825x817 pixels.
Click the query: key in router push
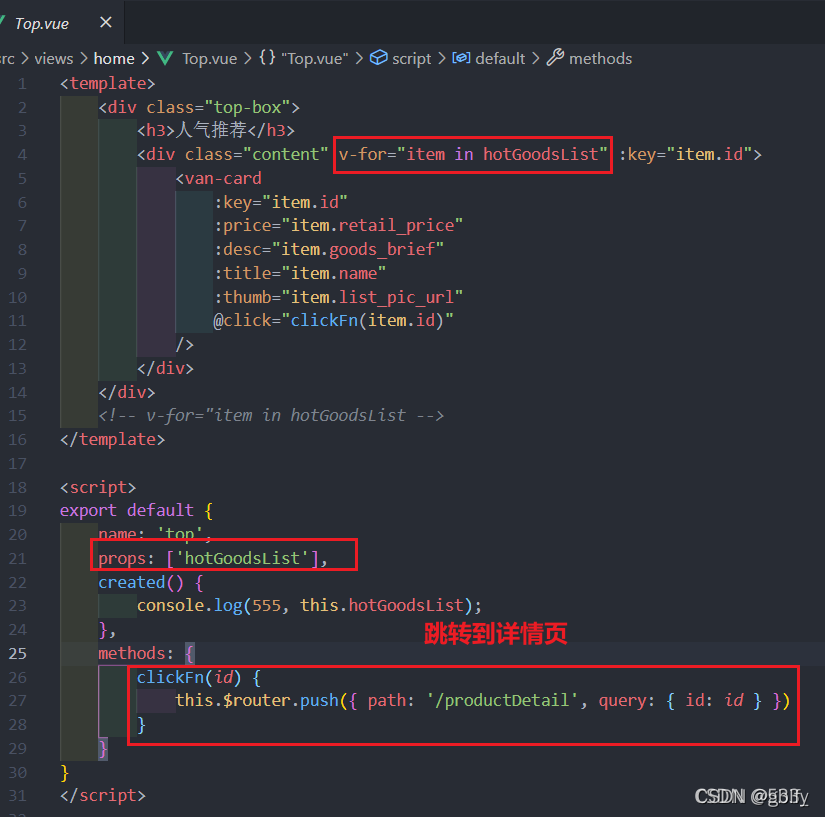point(627,701)
